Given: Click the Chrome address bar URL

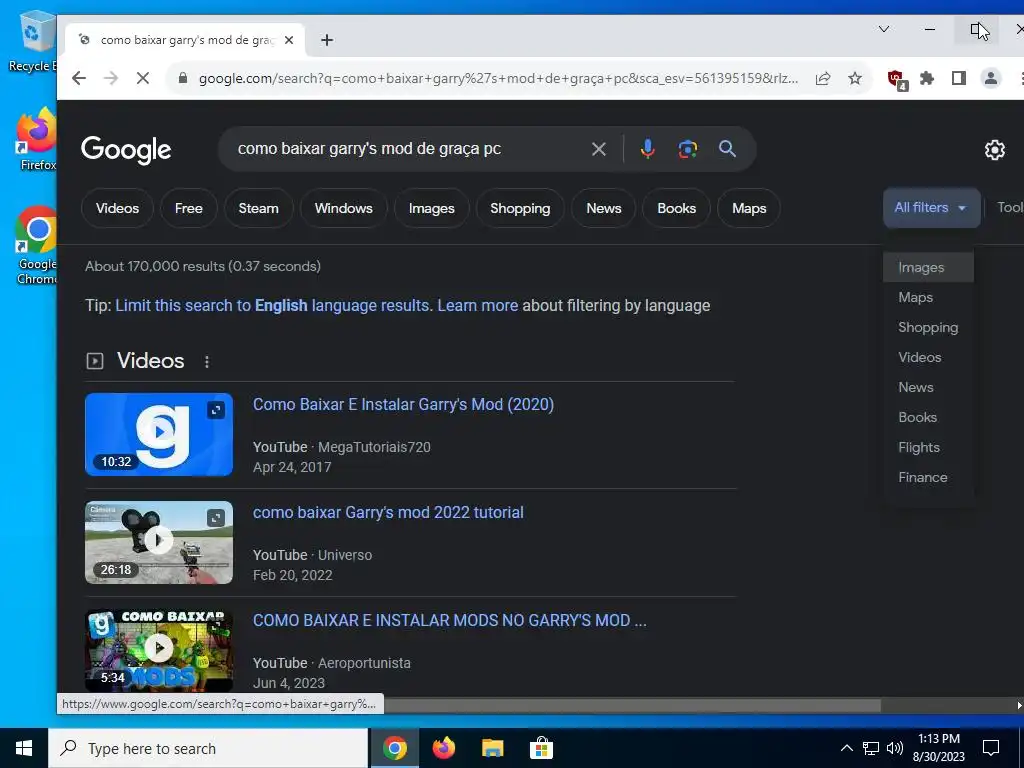Looking at the screenshot, I should (x=498, y=78).
